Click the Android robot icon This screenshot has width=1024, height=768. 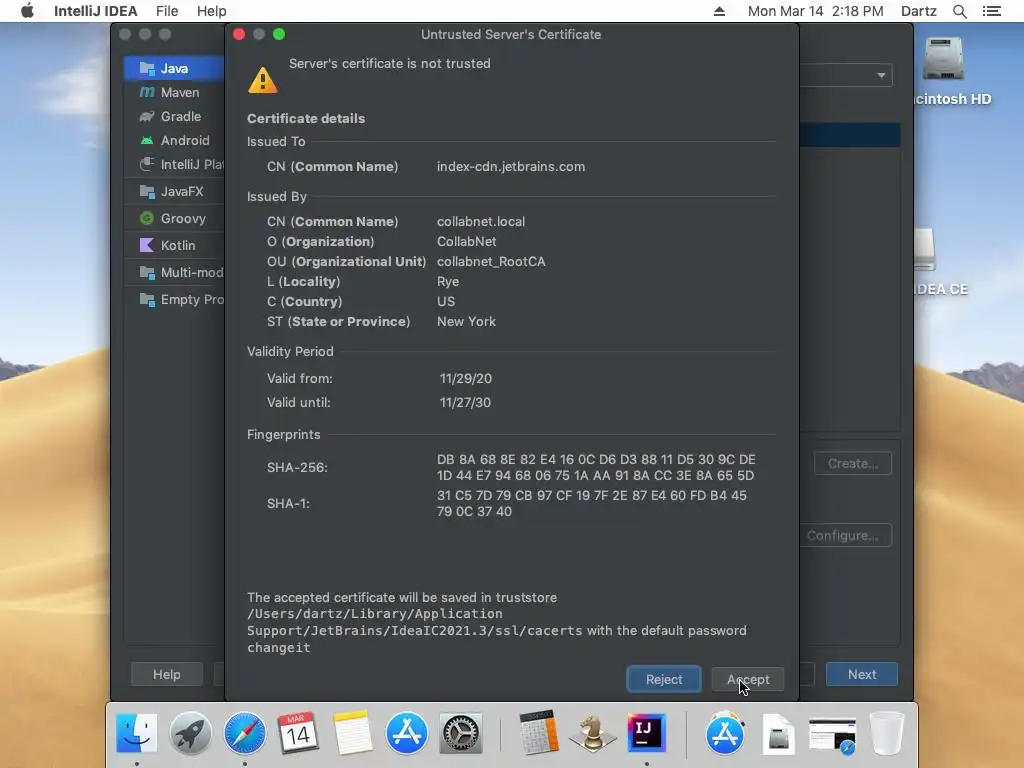147,140
